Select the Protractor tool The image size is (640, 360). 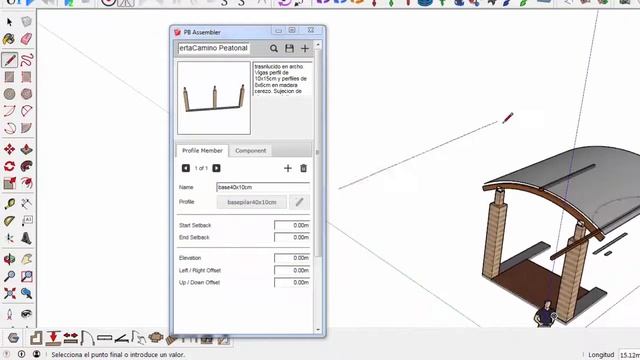tap(9, 221)
